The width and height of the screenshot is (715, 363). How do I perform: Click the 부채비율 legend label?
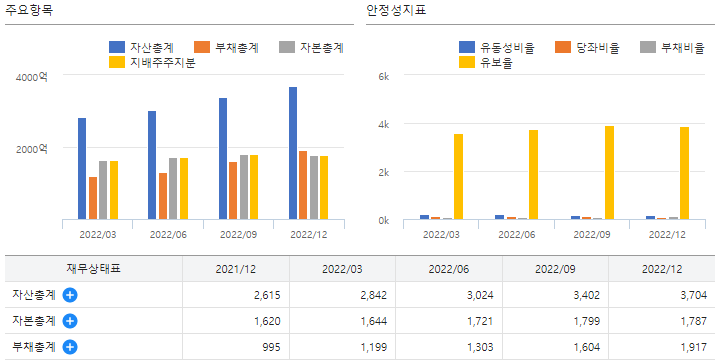click(x=683, y=47)
